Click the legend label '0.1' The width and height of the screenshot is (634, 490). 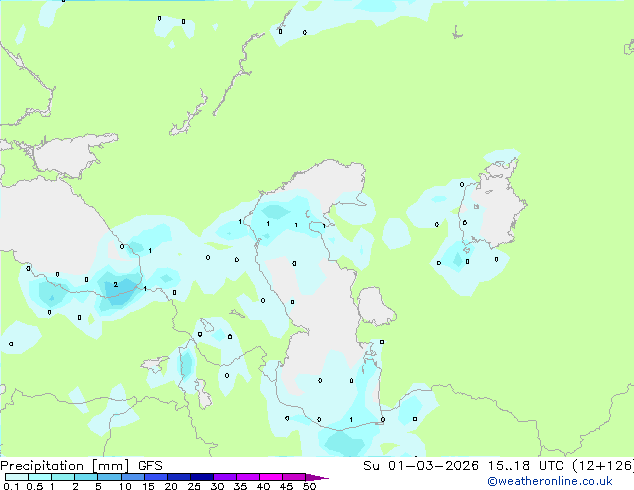[11, 486]
